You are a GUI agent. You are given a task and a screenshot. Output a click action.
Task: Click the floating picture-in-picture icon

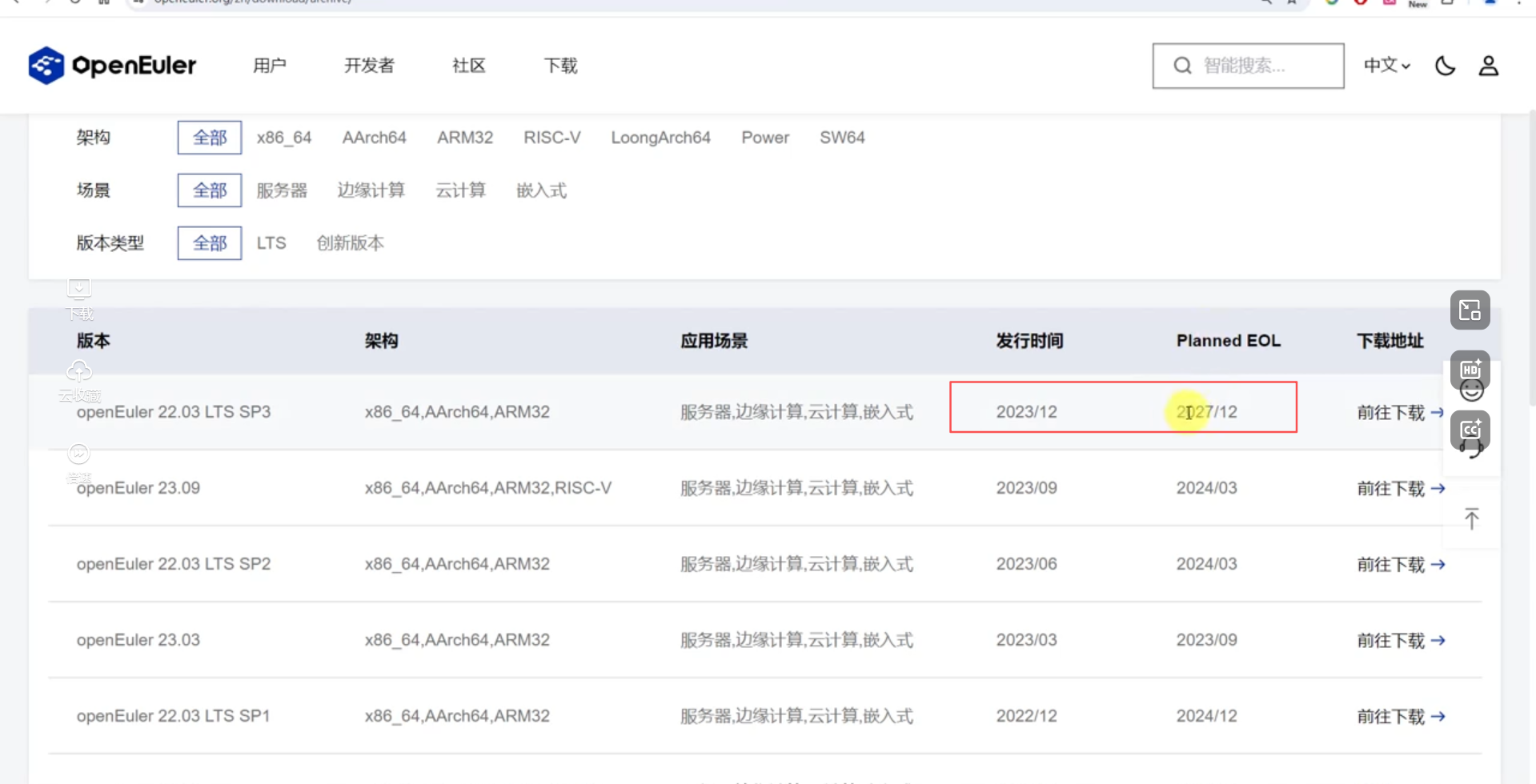point(1470,310)
